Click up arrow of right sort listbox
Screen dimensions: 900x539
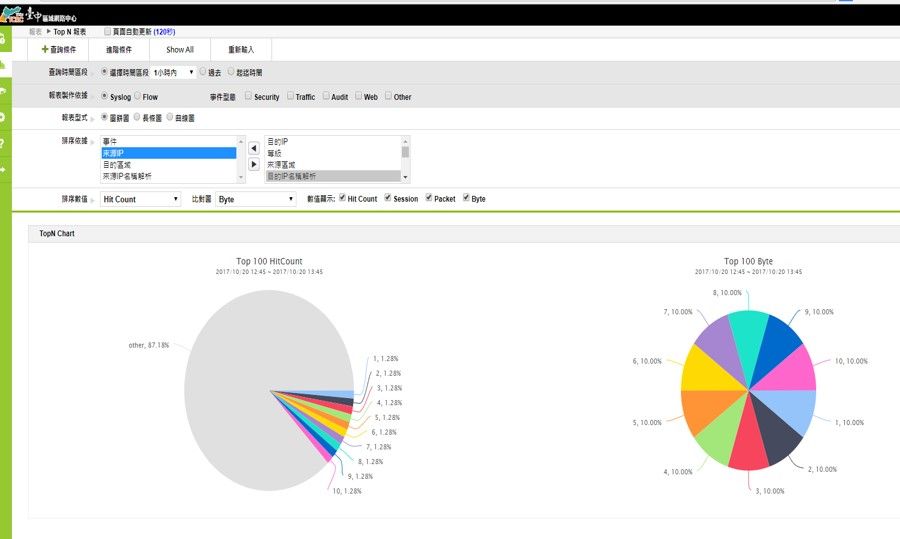pos(405,141)
